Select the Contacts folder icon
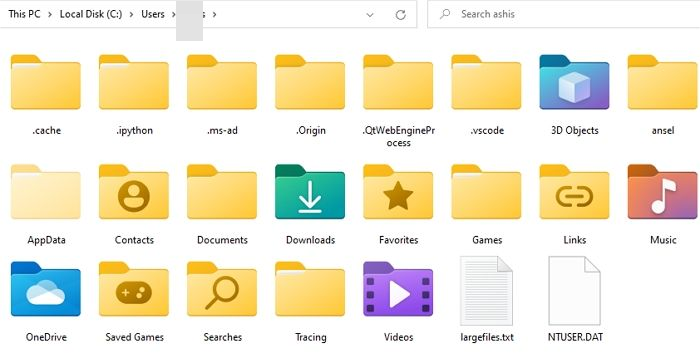Image resolution: width=700 pixels, height=363 pixels. tap(134, 192)
